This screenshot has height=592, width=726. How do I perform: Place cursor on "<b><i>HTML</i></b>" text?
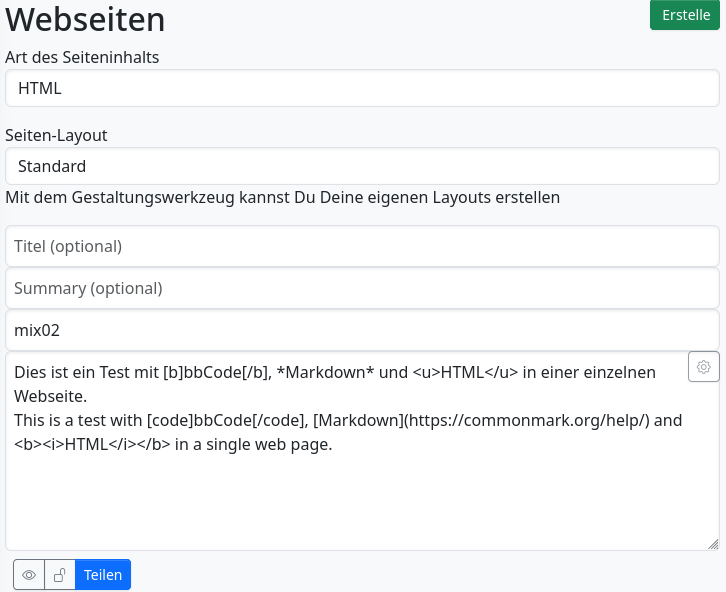pos(80,444)
